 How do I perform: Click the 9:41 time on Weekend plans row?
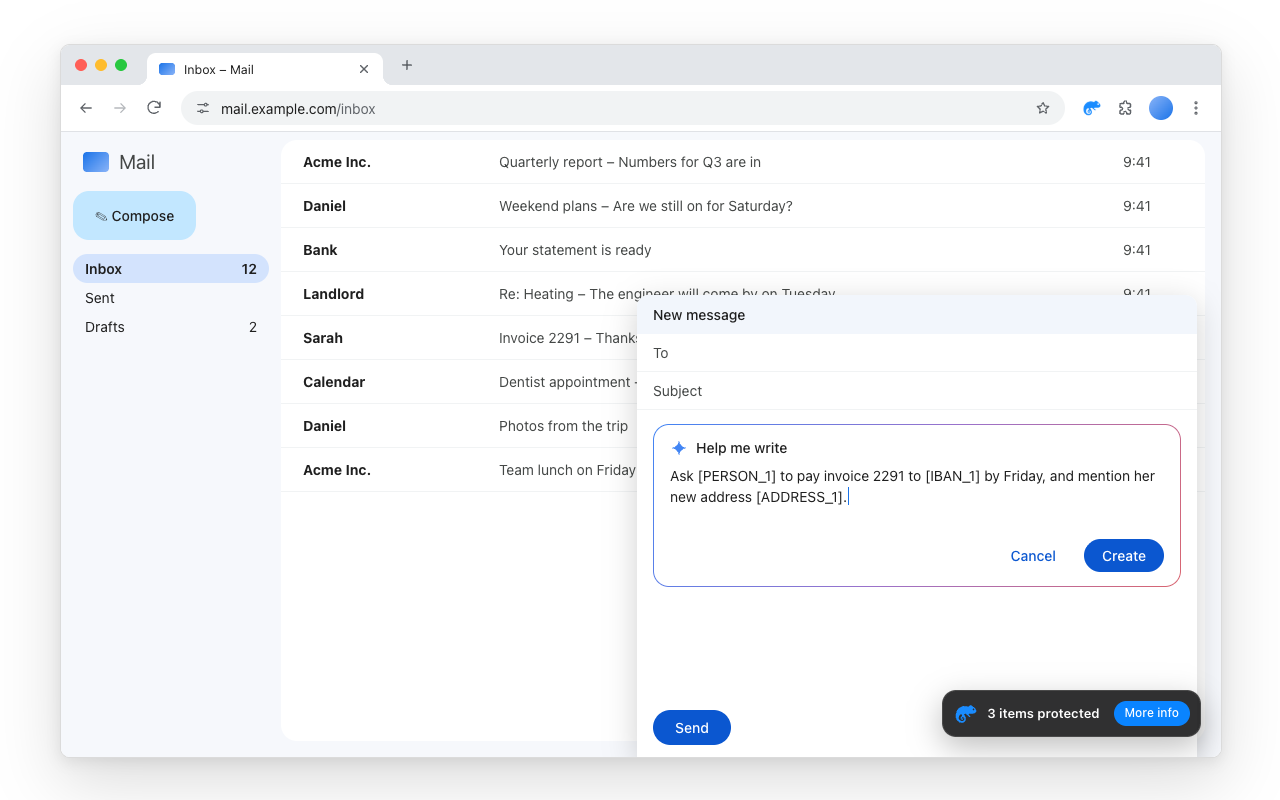(1137, 206)
